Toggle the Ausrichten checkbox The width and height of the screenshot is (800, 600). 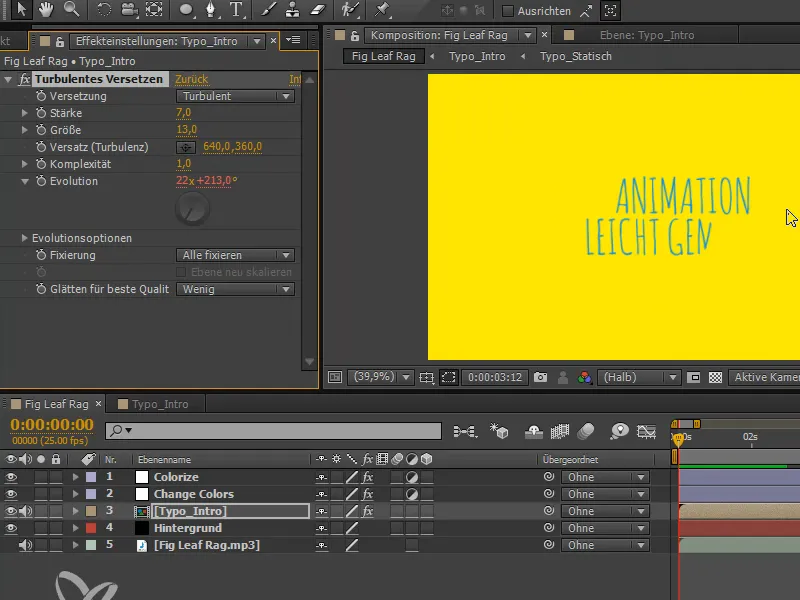point(508,11)
